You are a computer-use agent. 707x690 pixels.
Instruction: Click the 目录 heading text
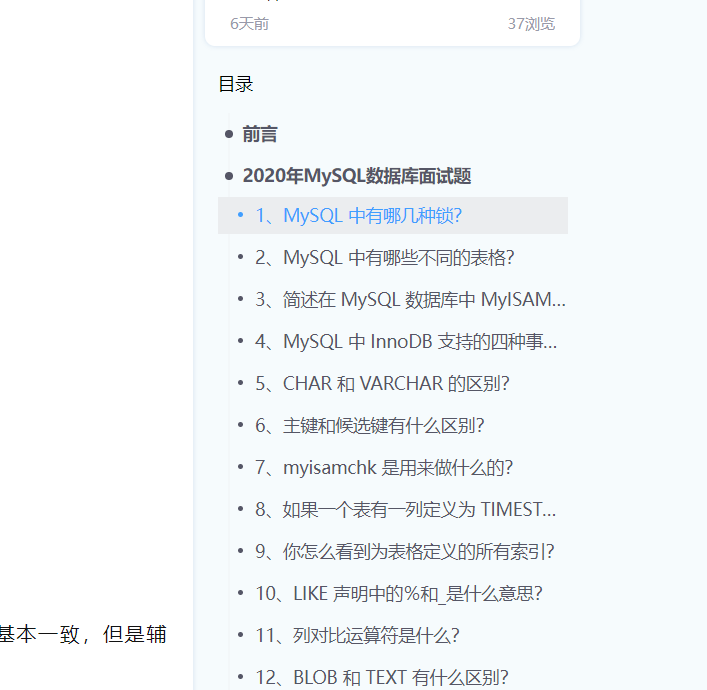[x=236, y=84]
